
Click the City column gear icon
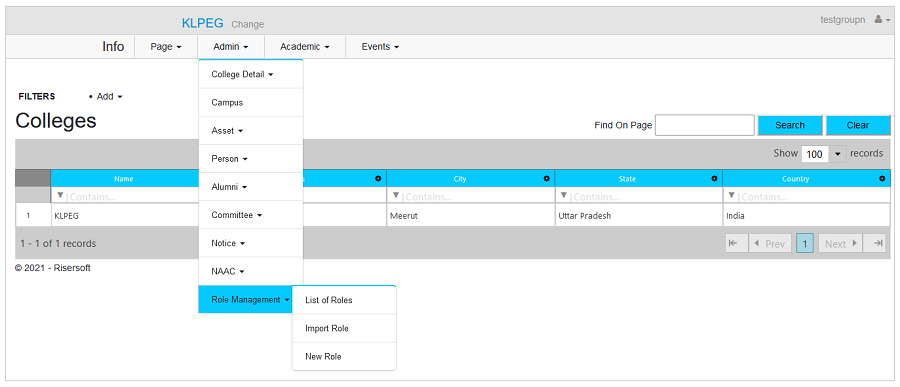tap(546, 179)
